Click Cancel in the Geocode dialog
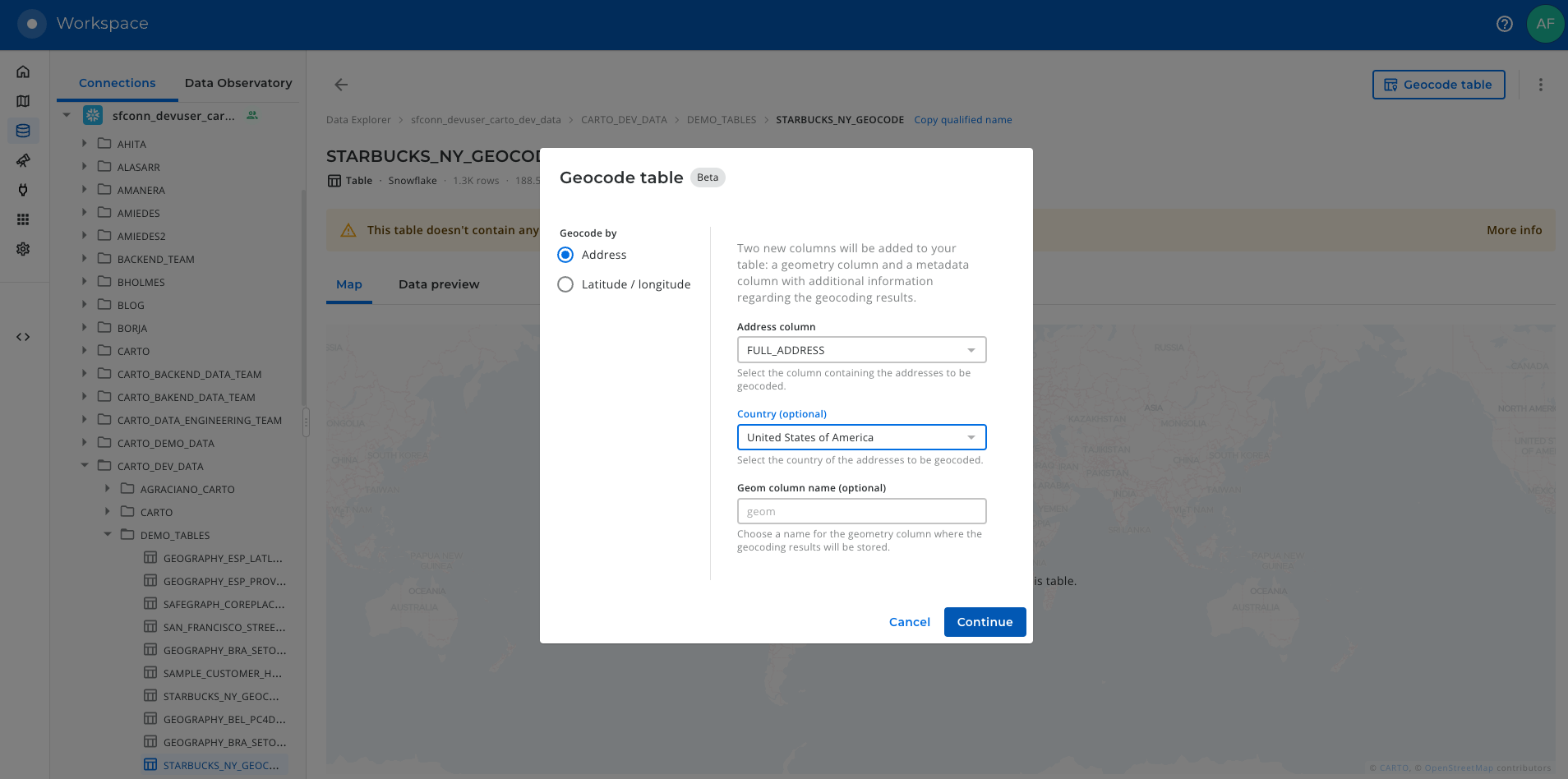Viewport: 1568px width, 779px height. 909,622
